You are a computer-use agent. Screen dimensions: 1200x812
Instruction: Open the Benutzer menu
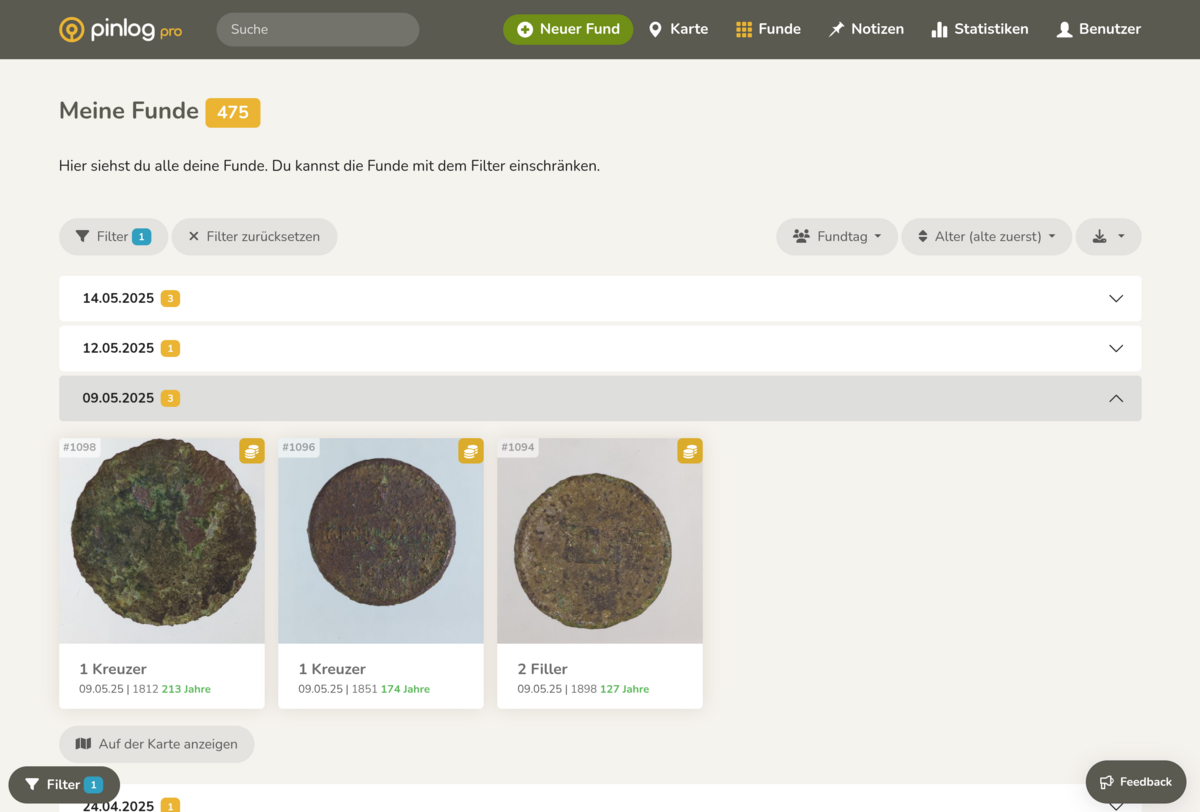[x=1099, y=29]
